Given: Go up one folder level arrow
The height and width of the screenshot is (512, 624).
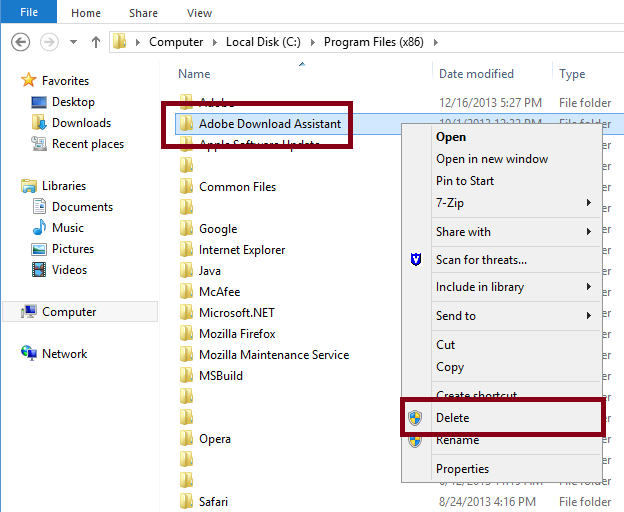Looking at the screenshot, I should [96, 42].
